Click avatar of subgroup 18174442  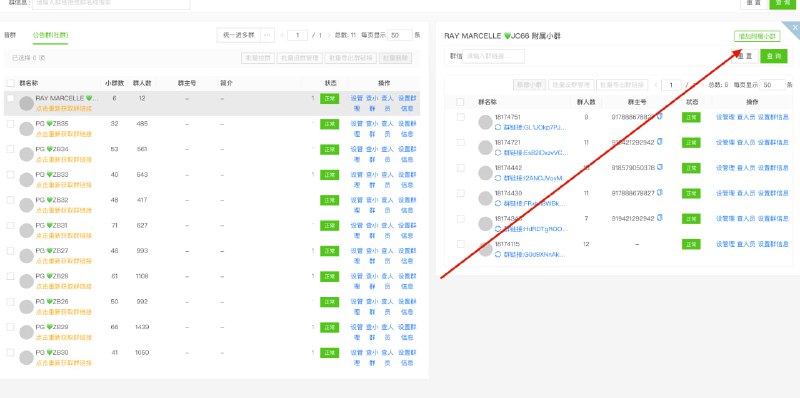point(486,173)
